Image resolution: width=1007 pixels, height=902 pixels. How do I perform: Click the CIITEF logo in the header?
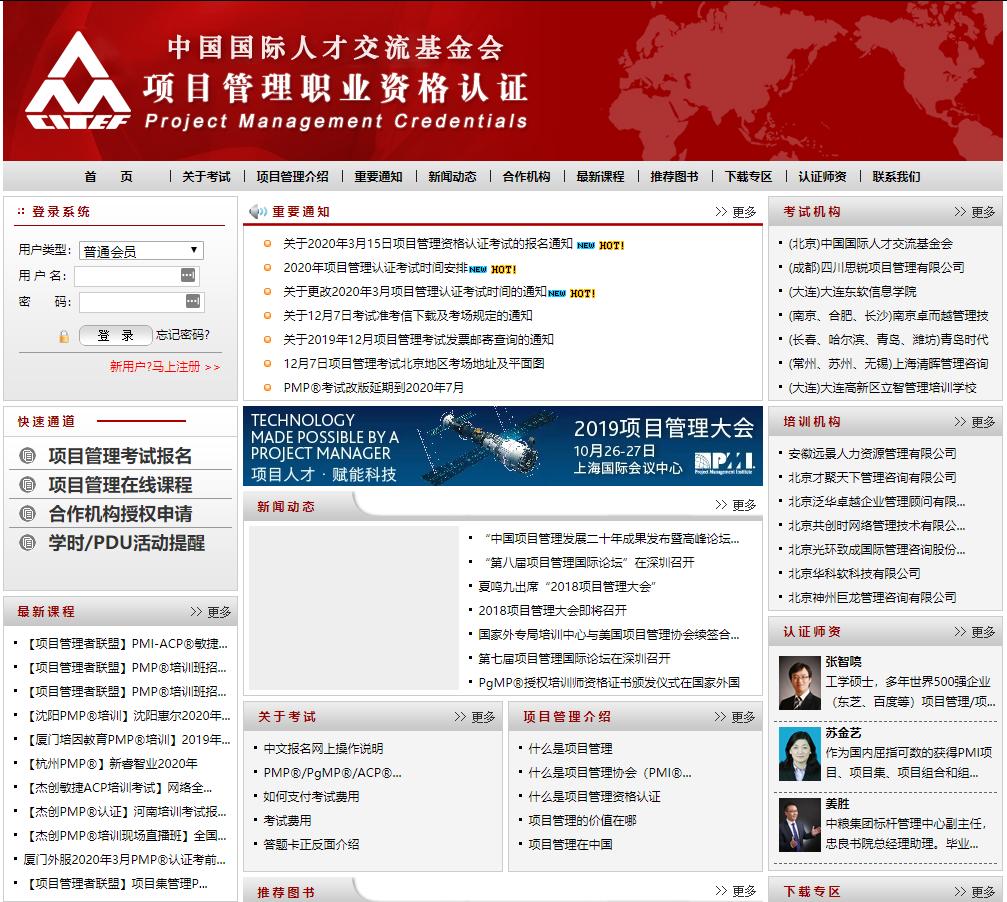[80, 80]
